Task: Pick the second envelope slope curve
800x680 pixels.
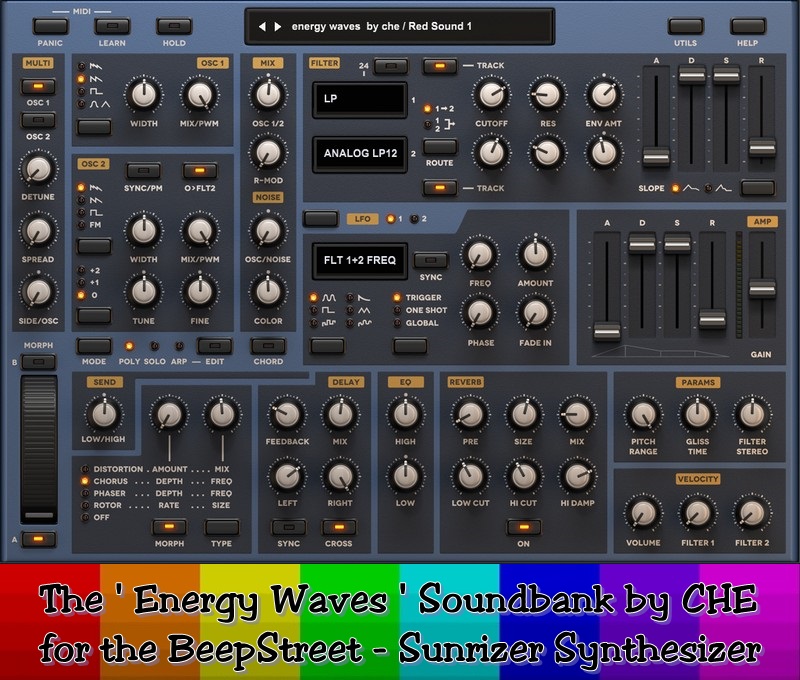Action: (712, 188)
